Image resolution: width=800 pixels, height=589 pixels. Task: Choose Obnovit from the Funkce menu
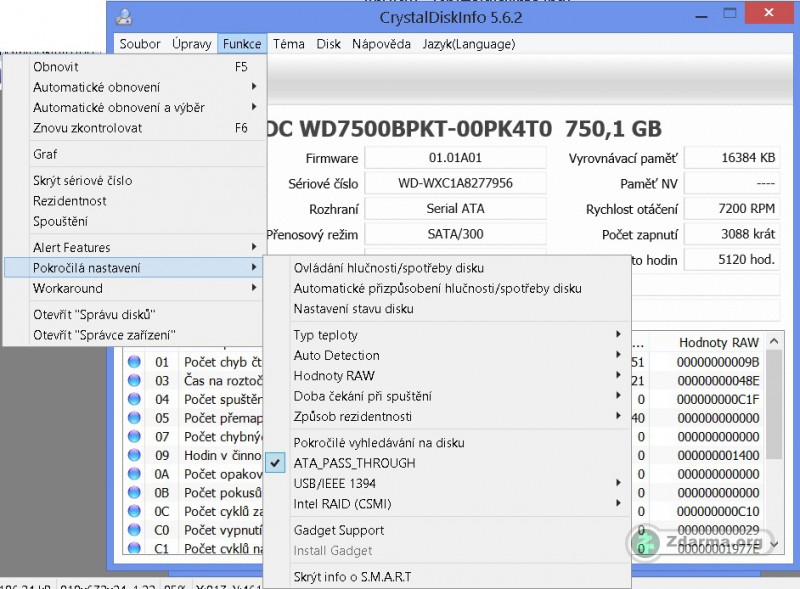click(135, 67)
